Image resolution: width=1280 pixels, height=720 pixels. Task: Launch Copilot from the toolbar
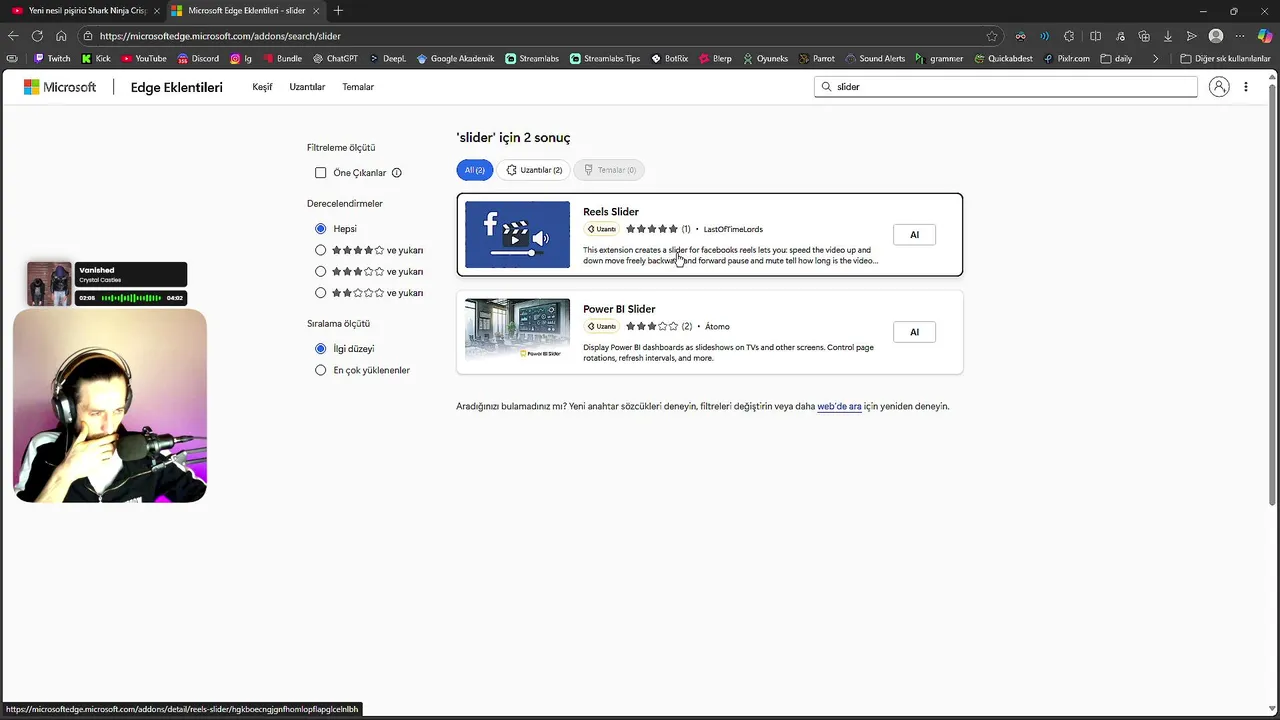coord(1265,36)
